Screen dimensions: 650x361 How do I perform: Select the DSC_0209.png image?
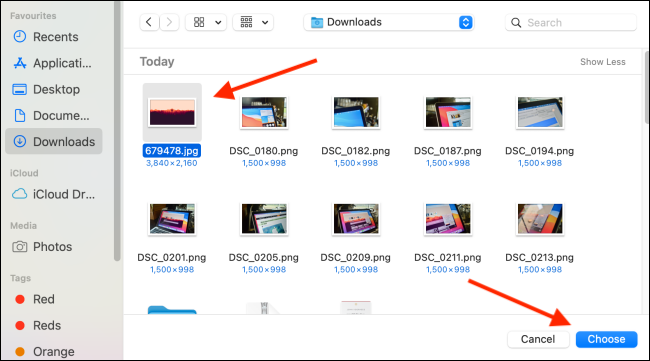coord(356,219)
